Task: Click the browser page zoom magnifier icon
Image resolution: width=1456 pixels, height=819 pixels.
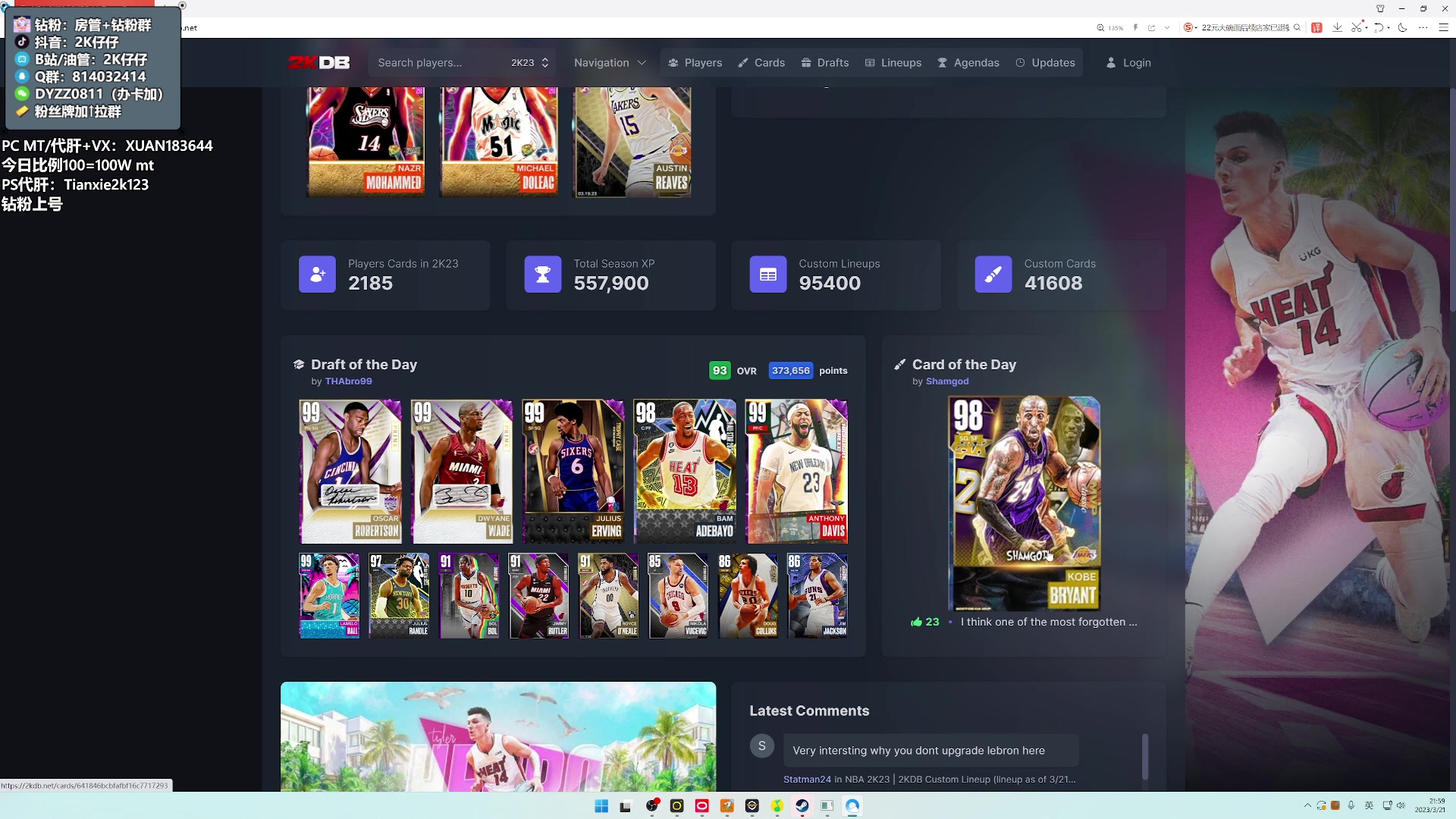Action: click(1100, 27)
